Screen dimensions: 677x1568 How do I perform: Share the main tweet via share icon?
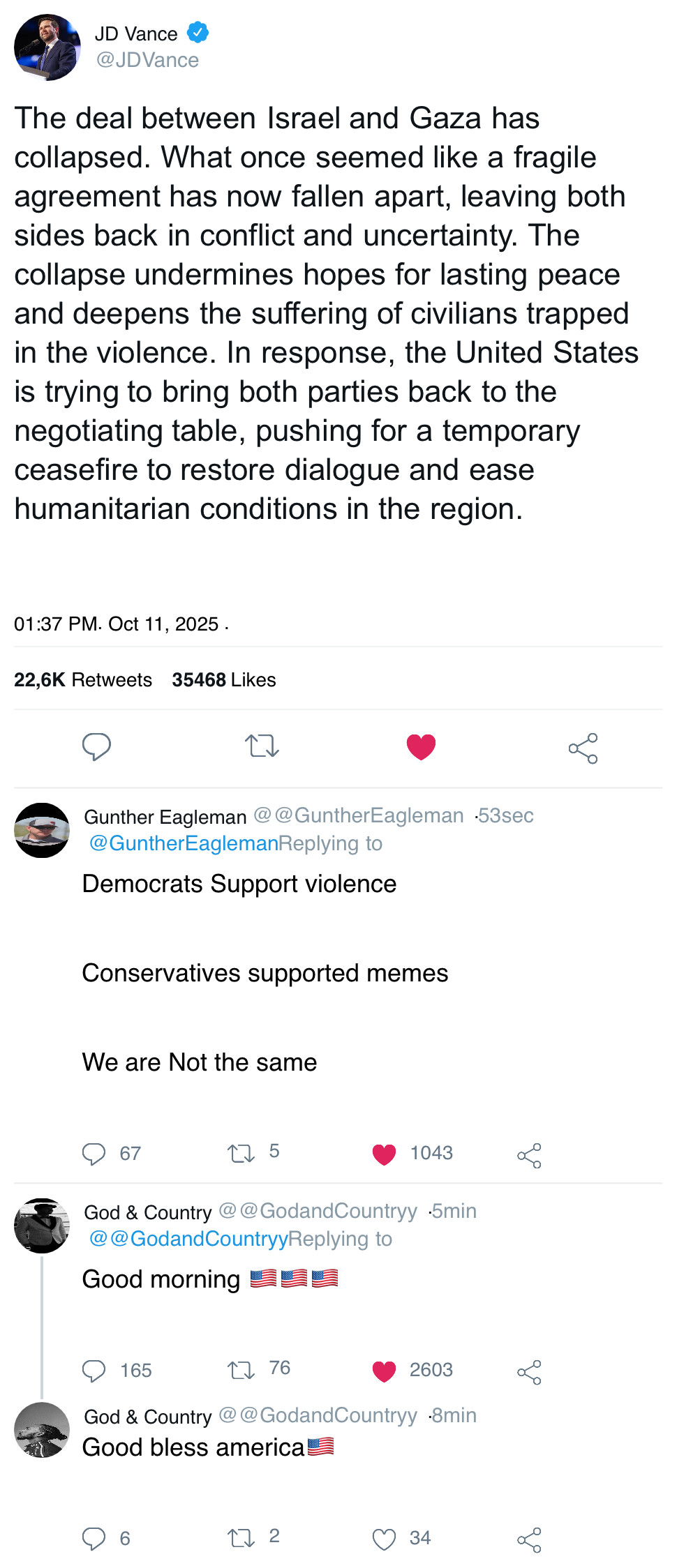583,748
